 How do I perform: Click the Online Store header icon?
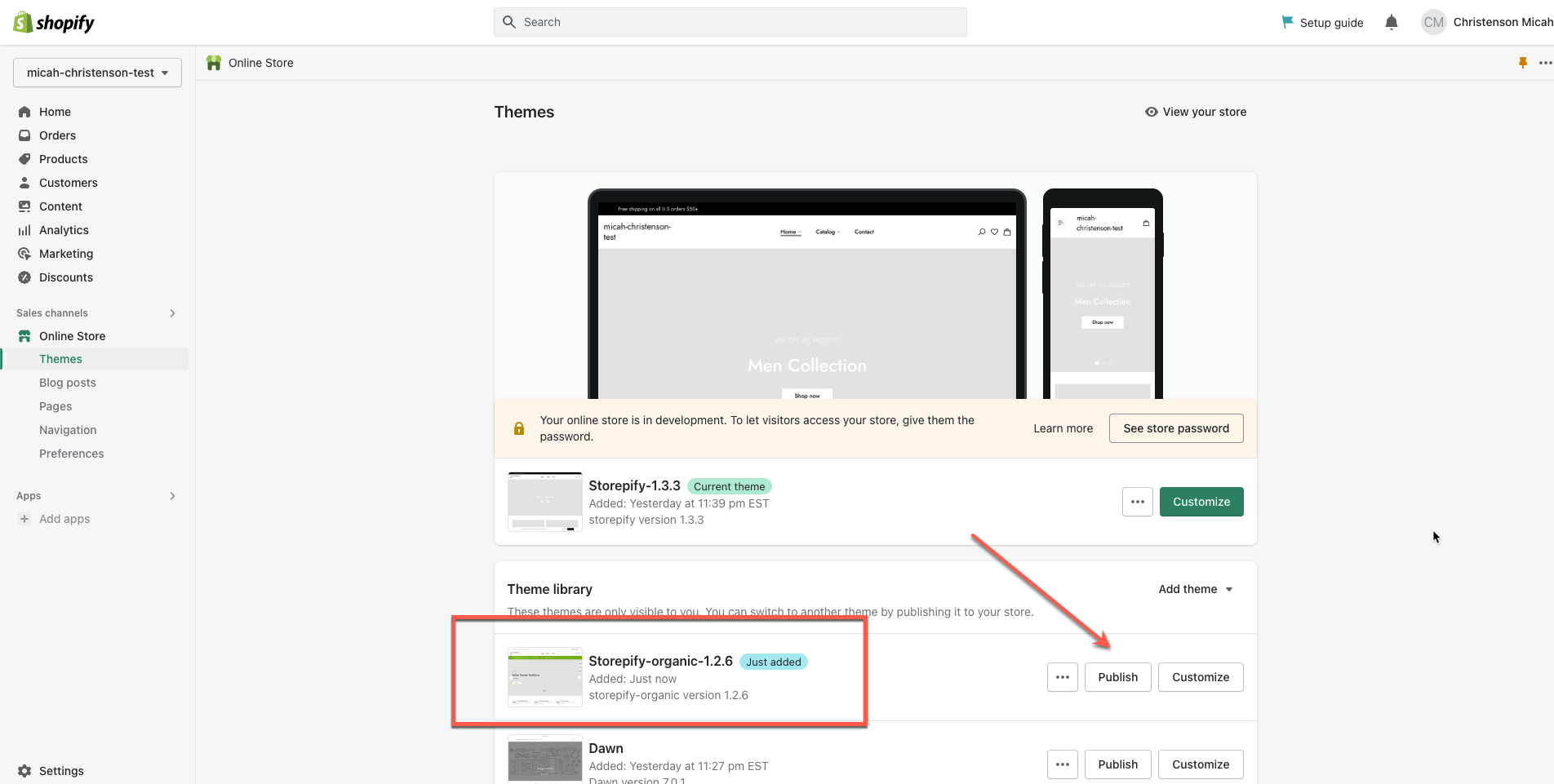point(214,63)
